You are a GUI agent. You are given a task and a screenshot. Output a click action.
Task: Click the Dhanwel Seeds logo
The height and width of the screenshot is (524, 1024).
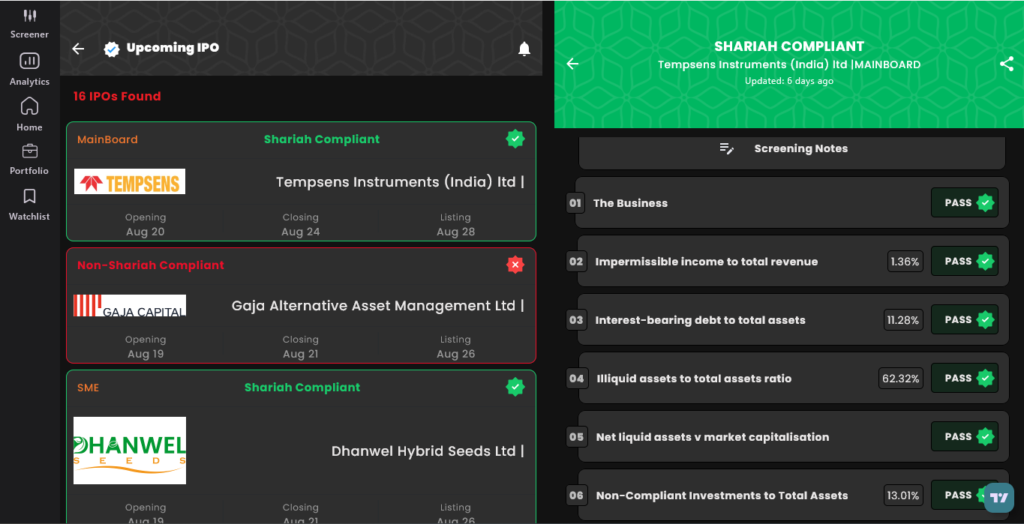[129, 450]
